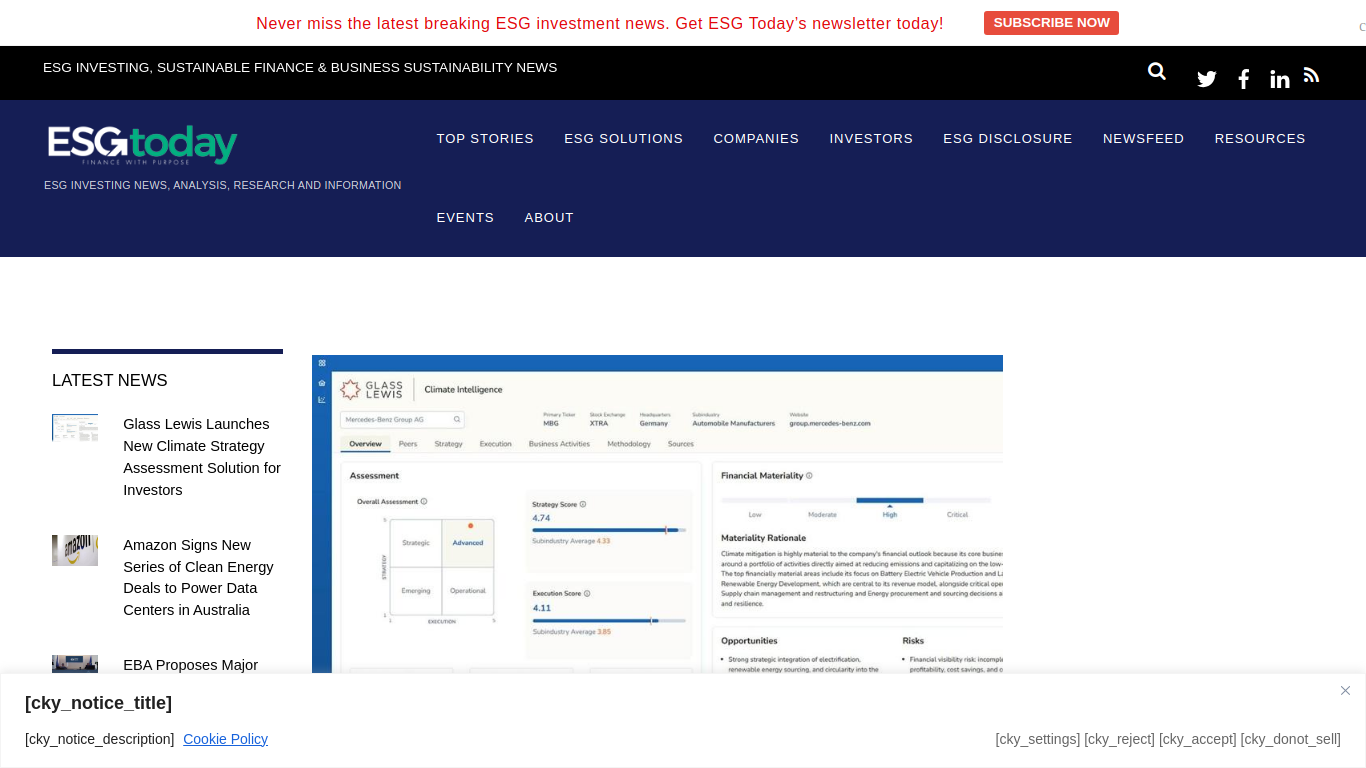Open the site search icon

click(x=1157, y=71)
